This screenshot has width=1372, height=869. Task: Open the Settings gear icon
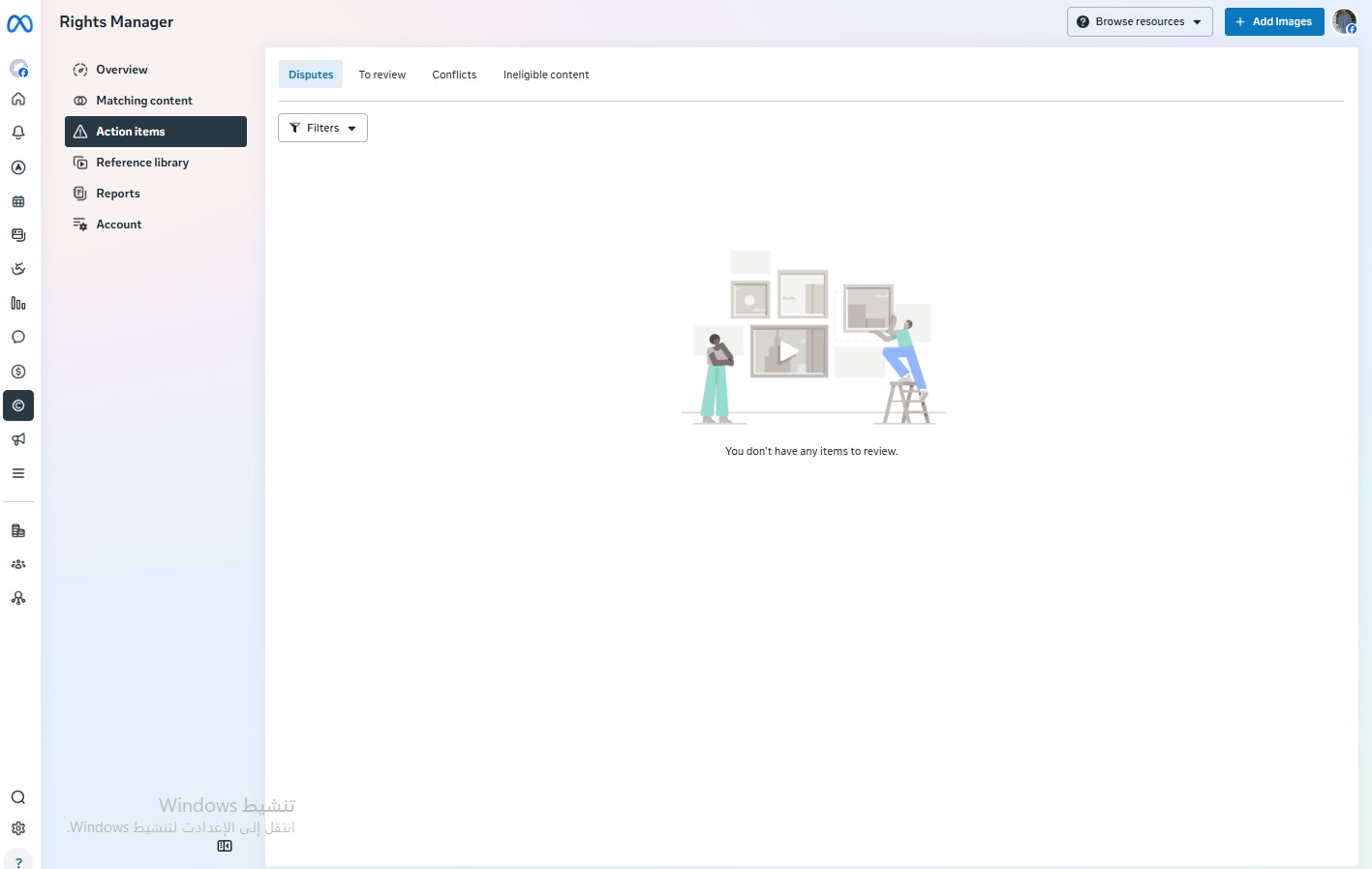pyautogui.click(x=18, y=828)
